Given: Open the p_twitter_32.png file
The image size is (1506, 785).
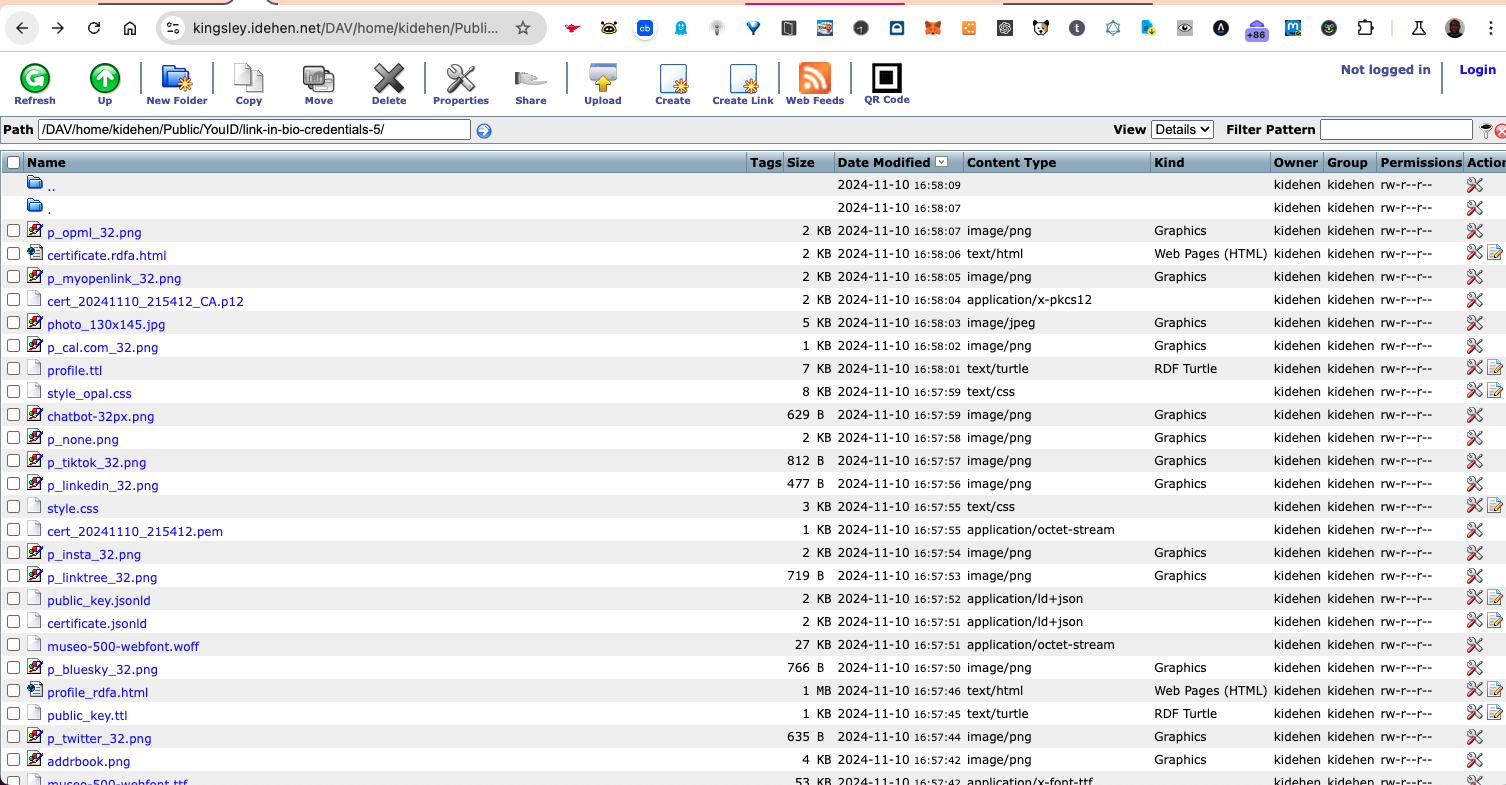Looking at the screenshot, I should pos(99,738).
